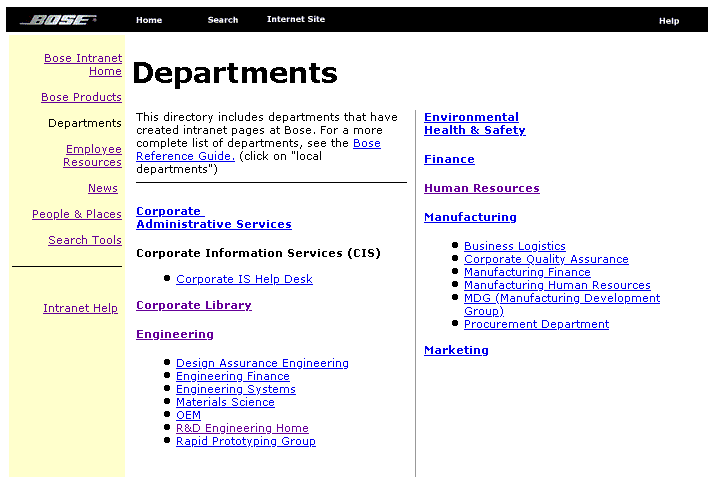Viewport: 711px width, 477px height.
Task: Select Search in the top navigation bar
Action: pyautogui.click(x=223, y=20)
